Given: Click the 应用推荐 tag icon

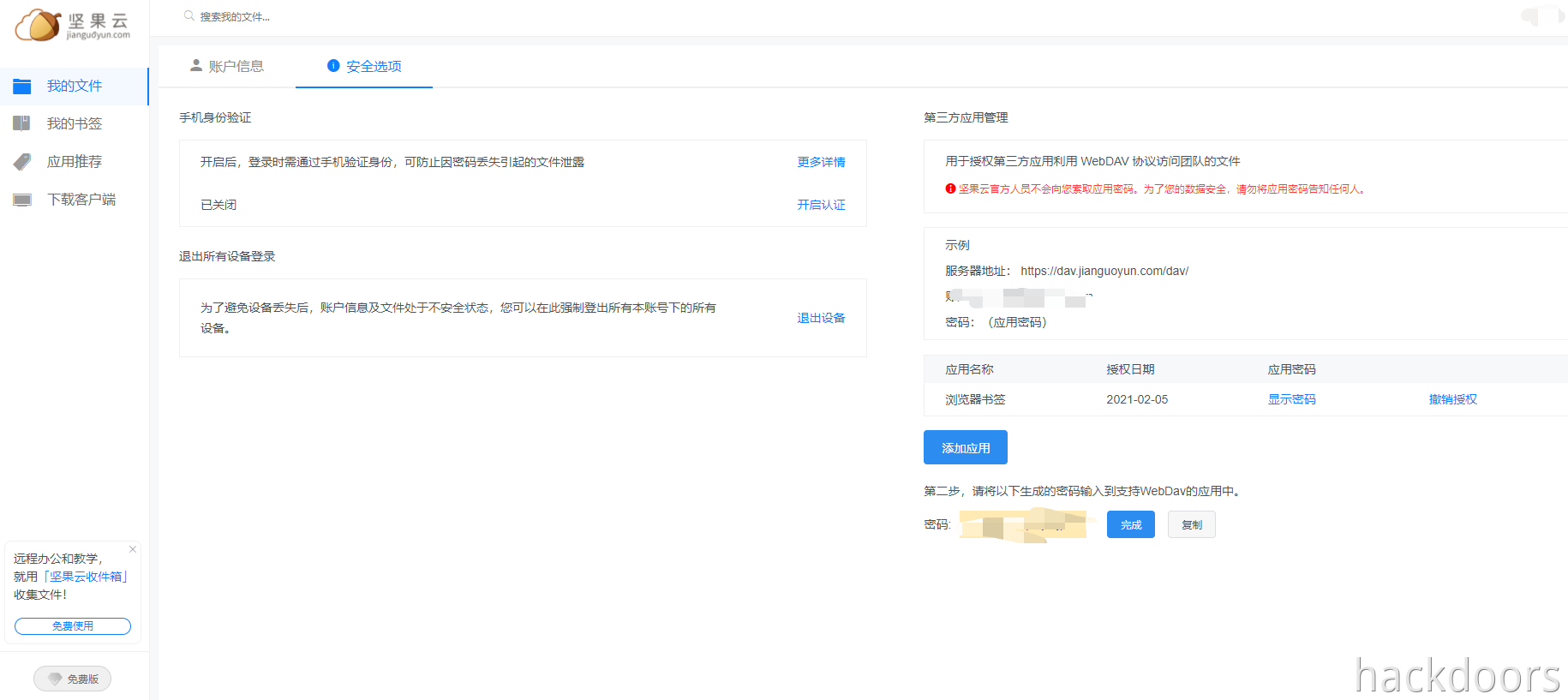Looking at the screenshot, I should [x=22, y=161].
